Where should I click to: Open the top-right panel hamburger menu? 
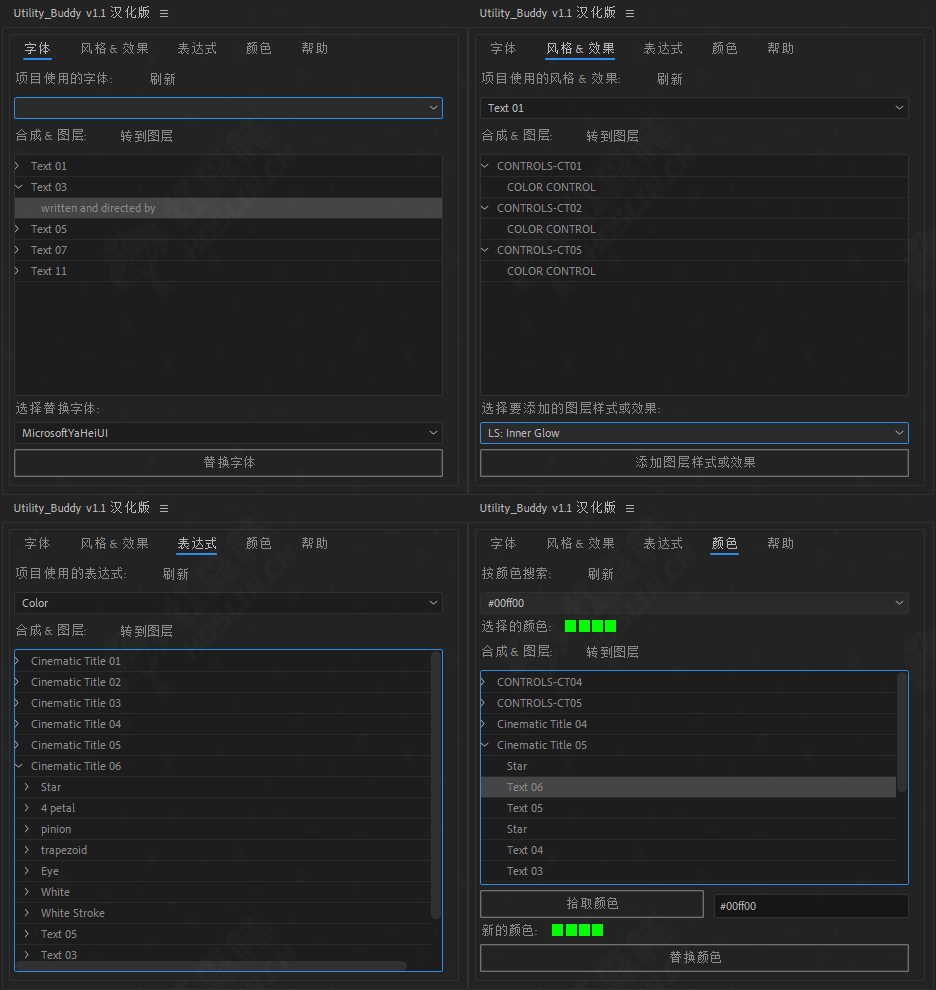630,13
